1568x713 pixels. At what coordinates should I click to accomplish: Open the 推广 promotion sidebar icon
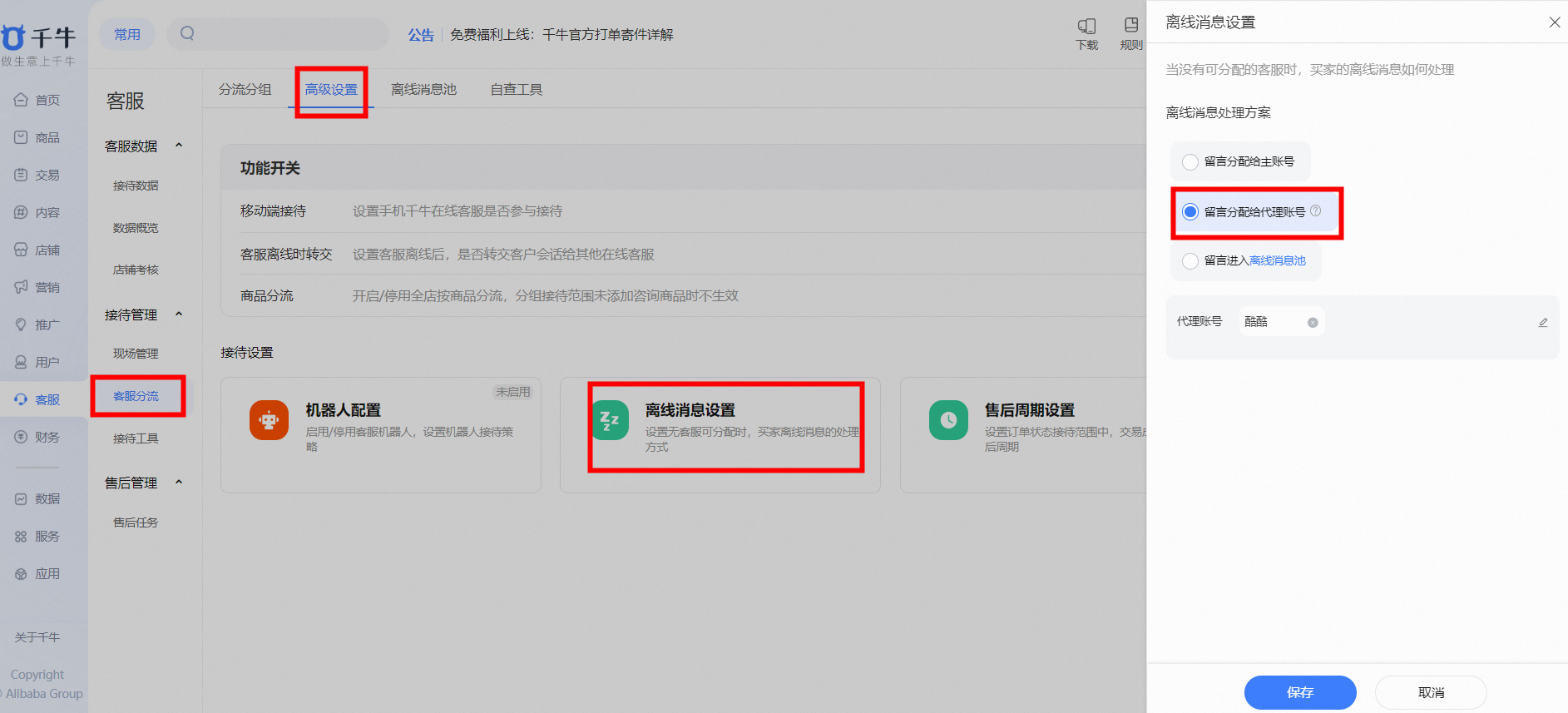(x=21, y=324)
